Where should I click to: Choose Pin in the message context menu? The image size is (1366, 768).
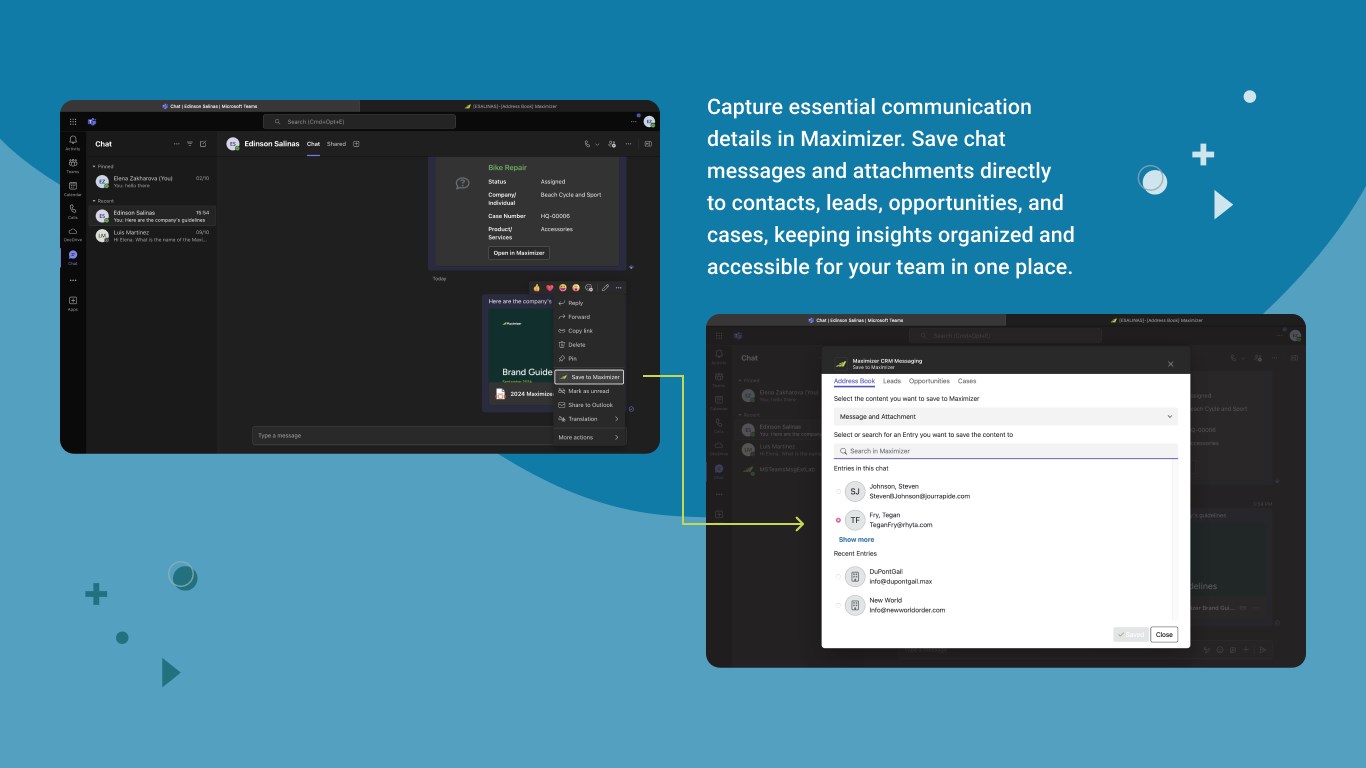coord(590,358)
